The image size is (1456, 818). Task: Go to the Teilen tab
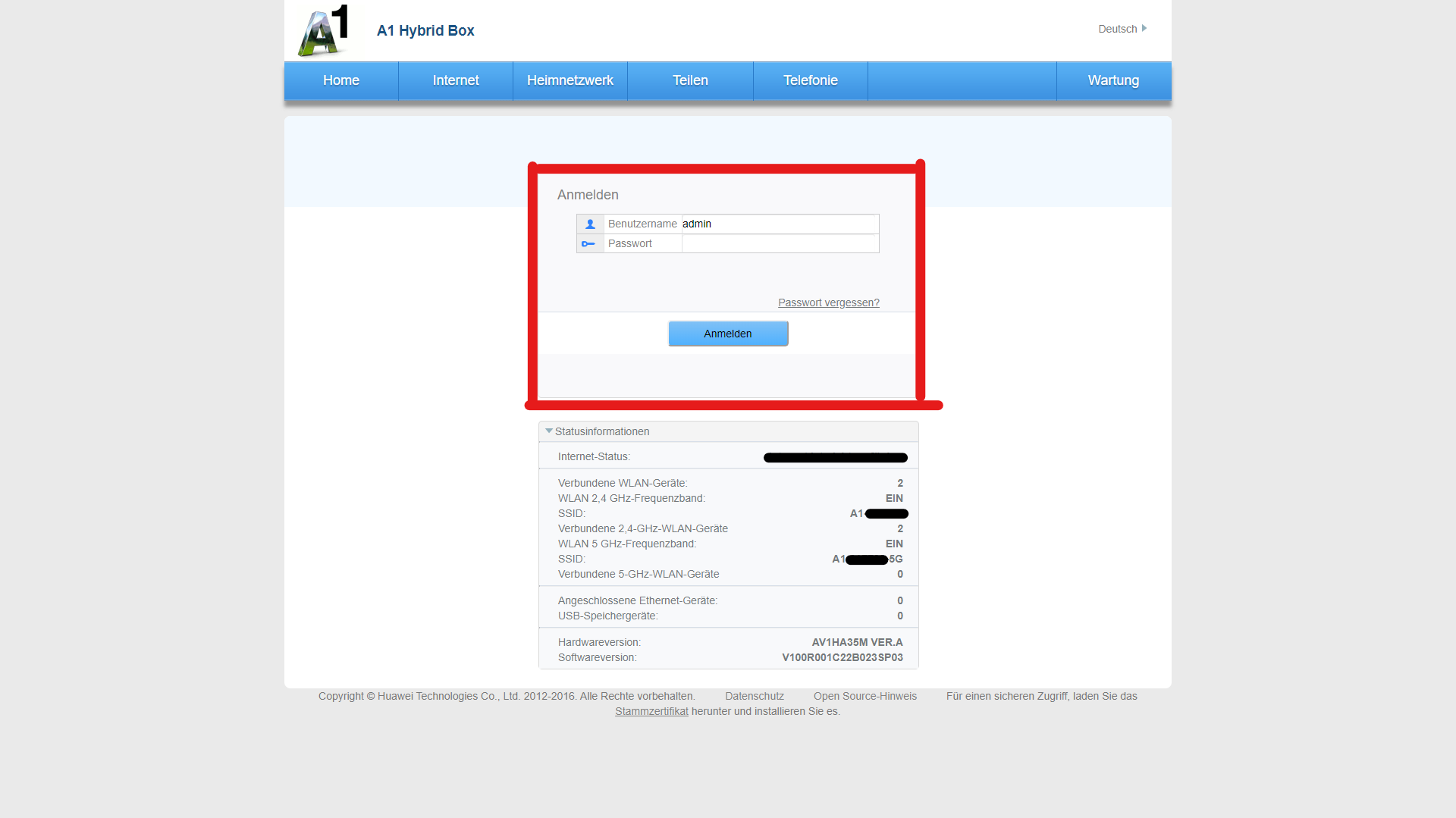pyautogui.click(x=690, y=80)
